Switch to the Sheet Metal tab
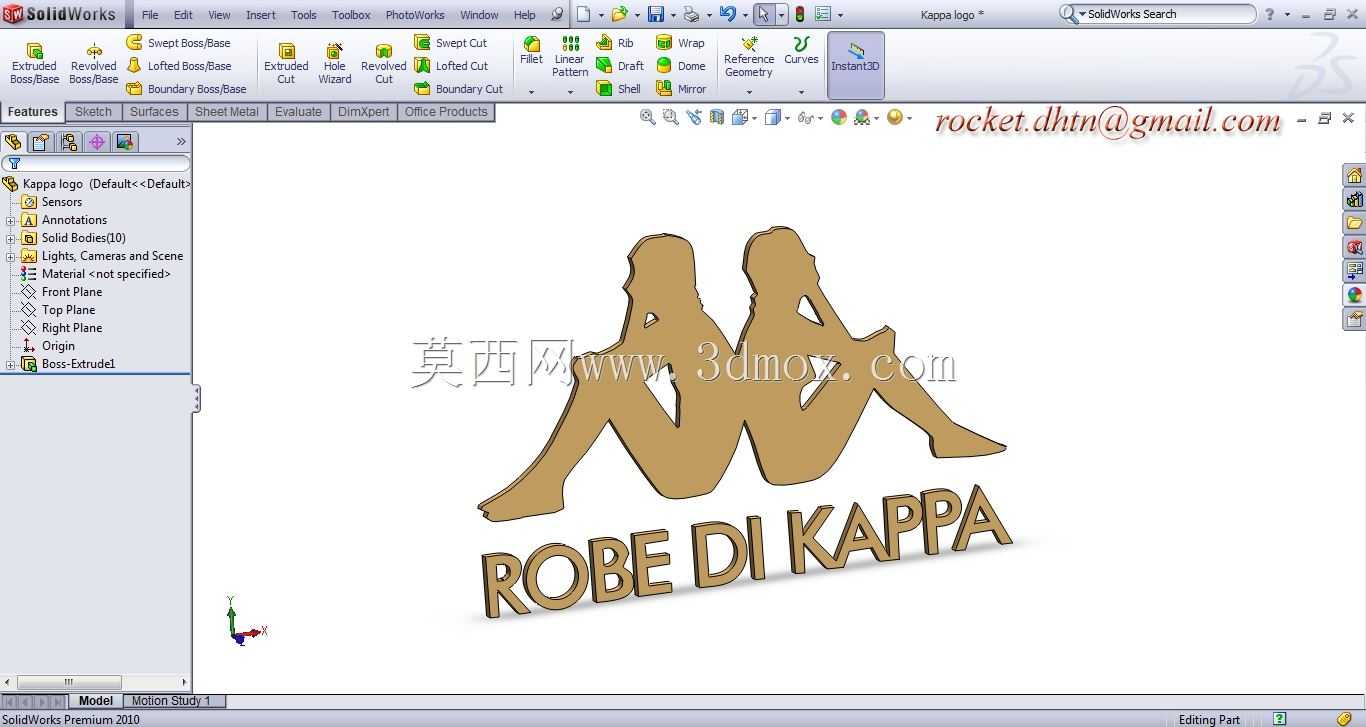Viewport: 1366px width, 727px height. click(x=226, y=112)
